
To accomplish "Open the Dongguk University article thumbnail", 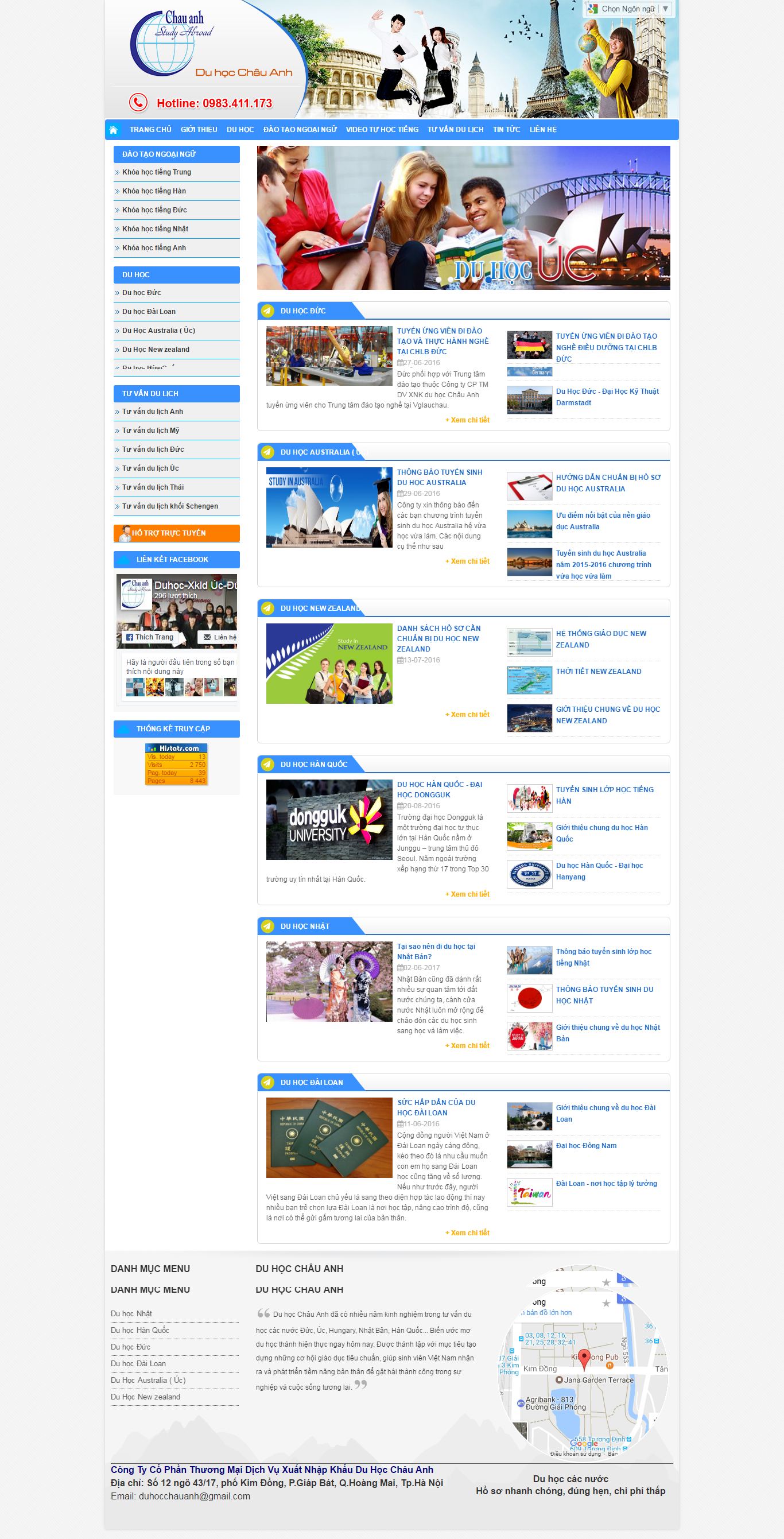I will 329,820.
